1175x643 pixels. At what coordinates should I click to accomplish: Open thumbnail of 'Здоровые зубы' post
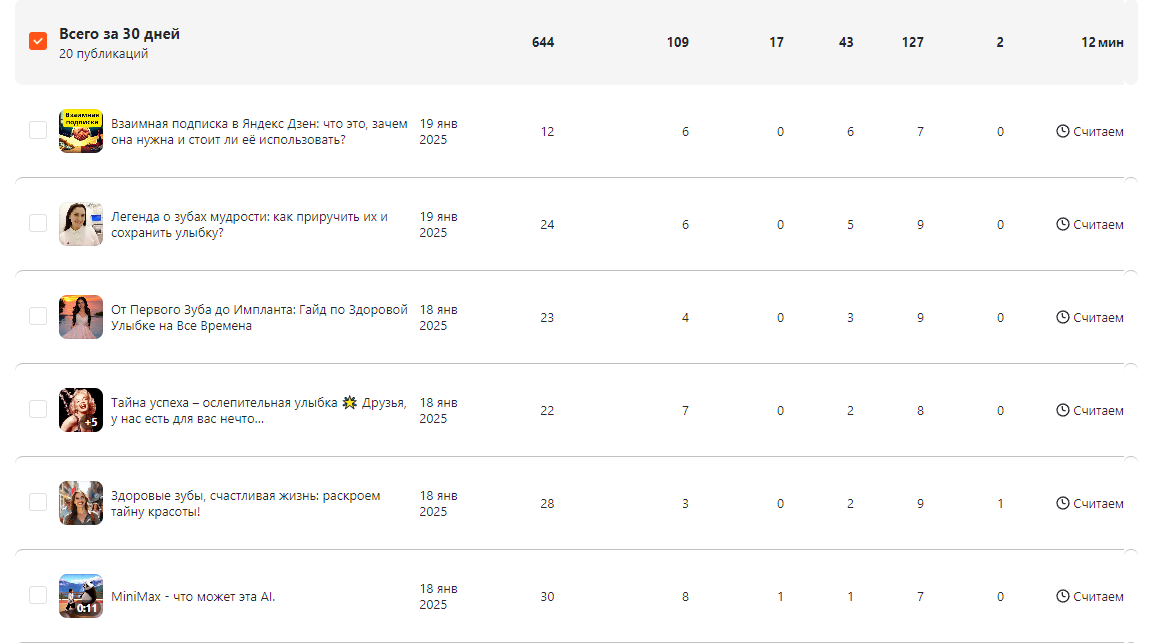(81, 503)
